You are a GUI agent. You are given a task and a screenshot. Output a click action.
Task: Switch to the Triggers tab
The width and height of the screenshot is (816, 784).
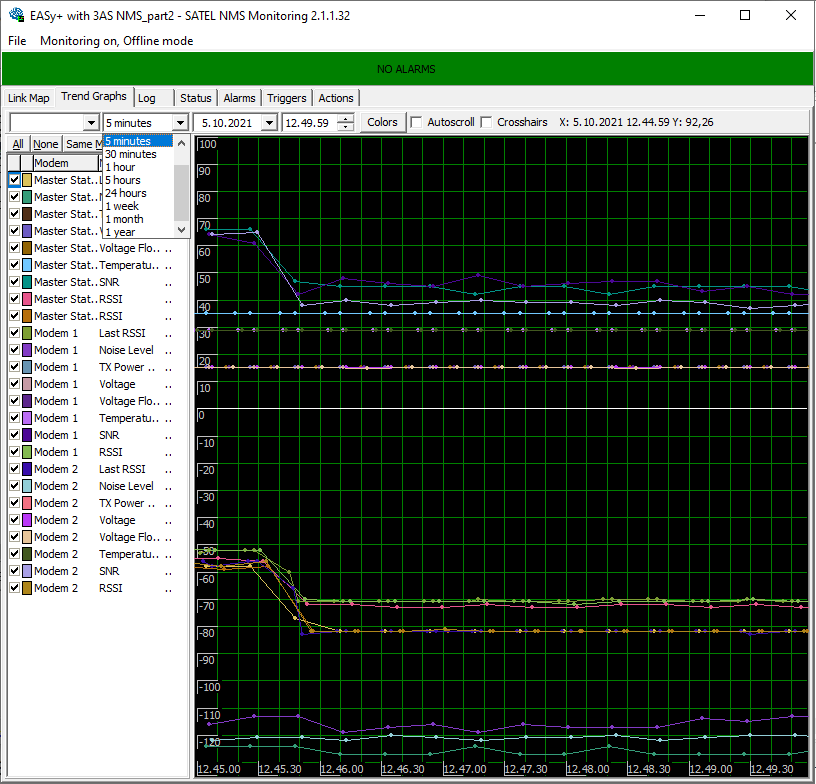[x=287, y=98]
